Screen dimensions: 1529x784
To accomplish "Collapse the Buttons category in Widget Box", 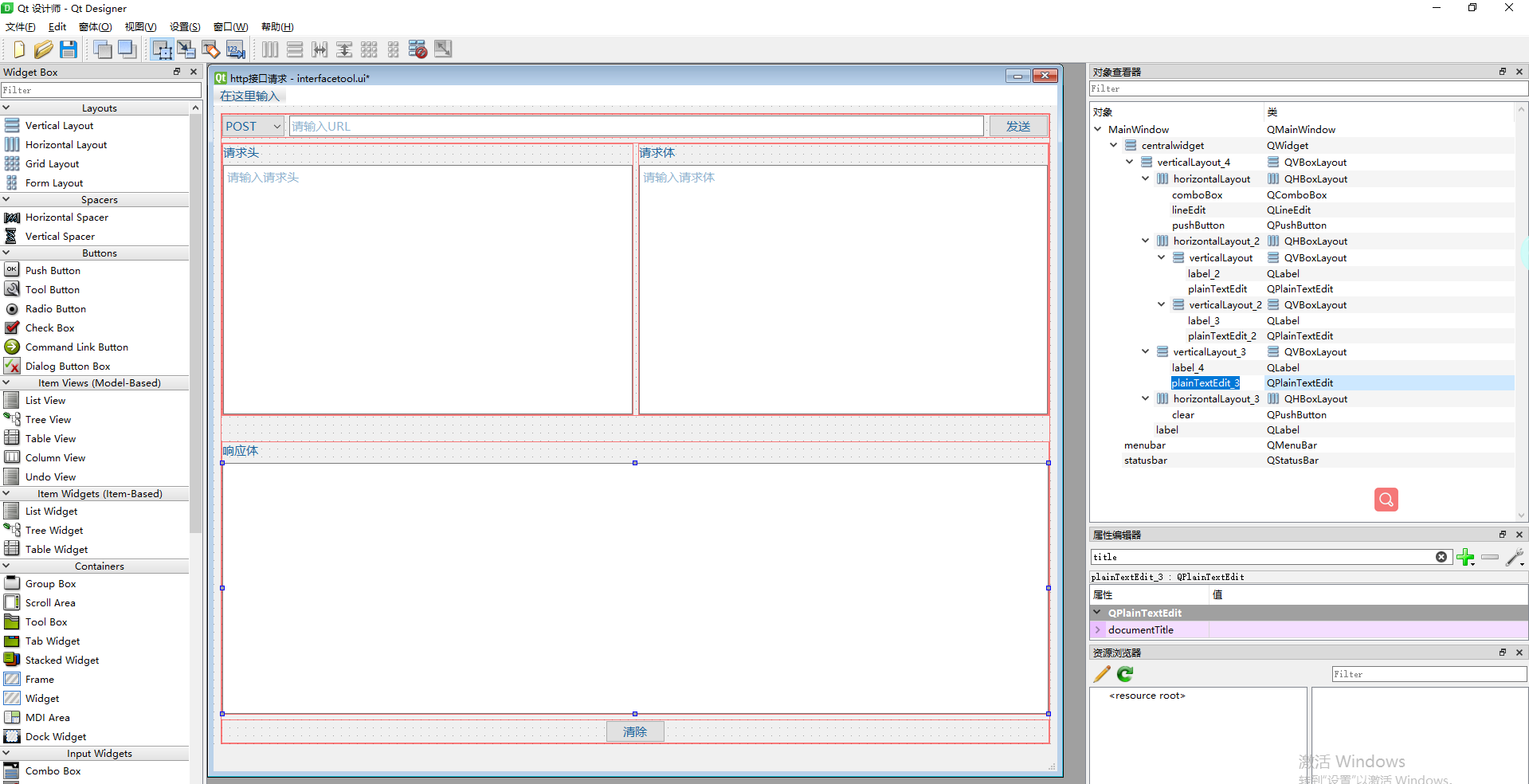I will tap(6, 253).
